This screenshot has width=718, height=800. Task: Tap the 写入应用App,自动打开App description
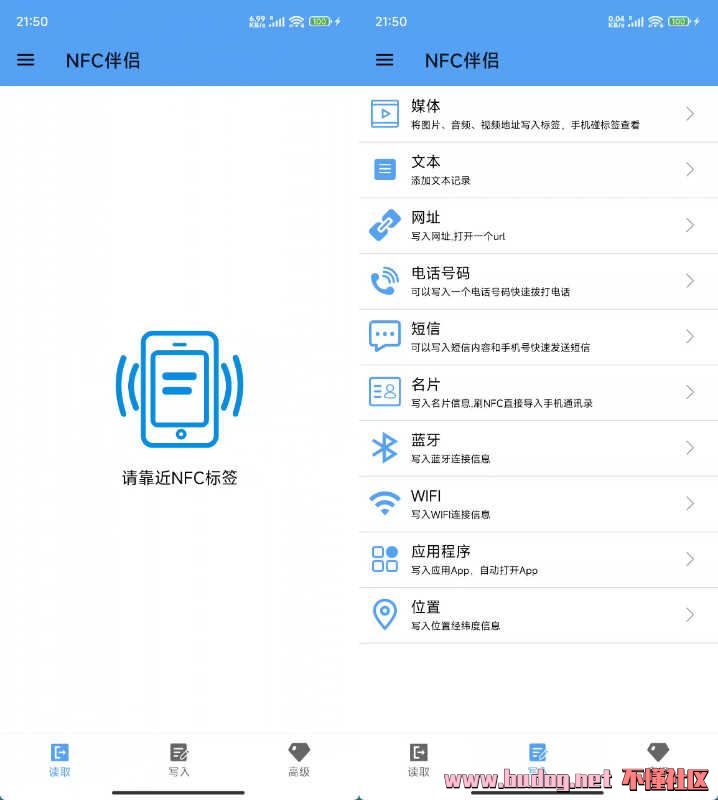coord(474,570)
